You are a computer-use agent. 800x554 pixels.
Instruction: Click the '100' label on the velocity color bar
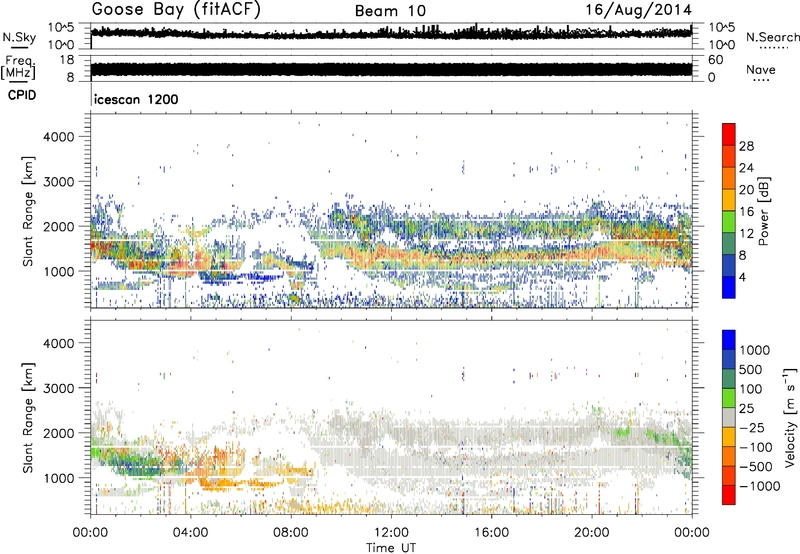coord(751,389)
